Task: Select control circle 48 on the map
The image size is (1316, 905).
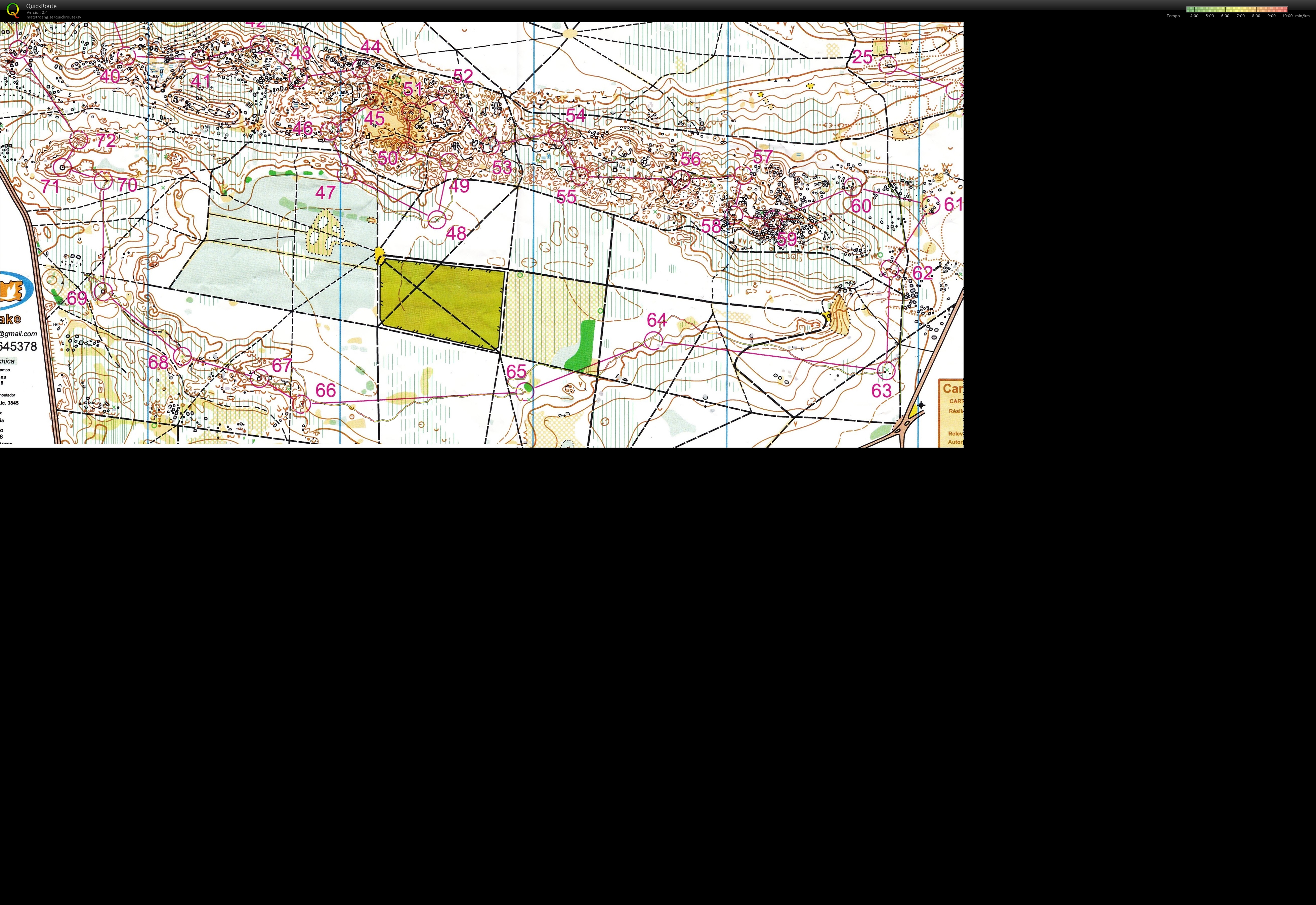Action: click(437, 219)
